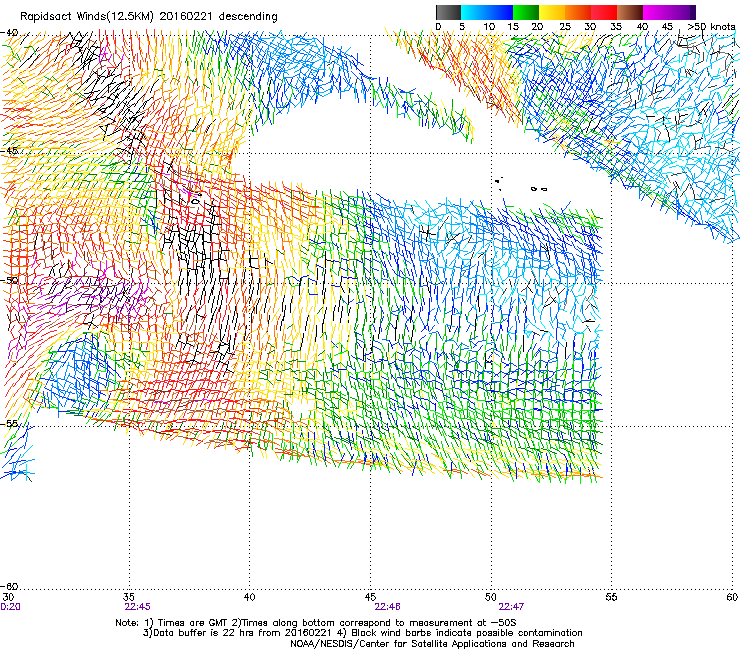This screenshot has height=650, width=740.
Task: Click the magenta-purple 40-50 knots legend band
Action: (x=669, y=12)
